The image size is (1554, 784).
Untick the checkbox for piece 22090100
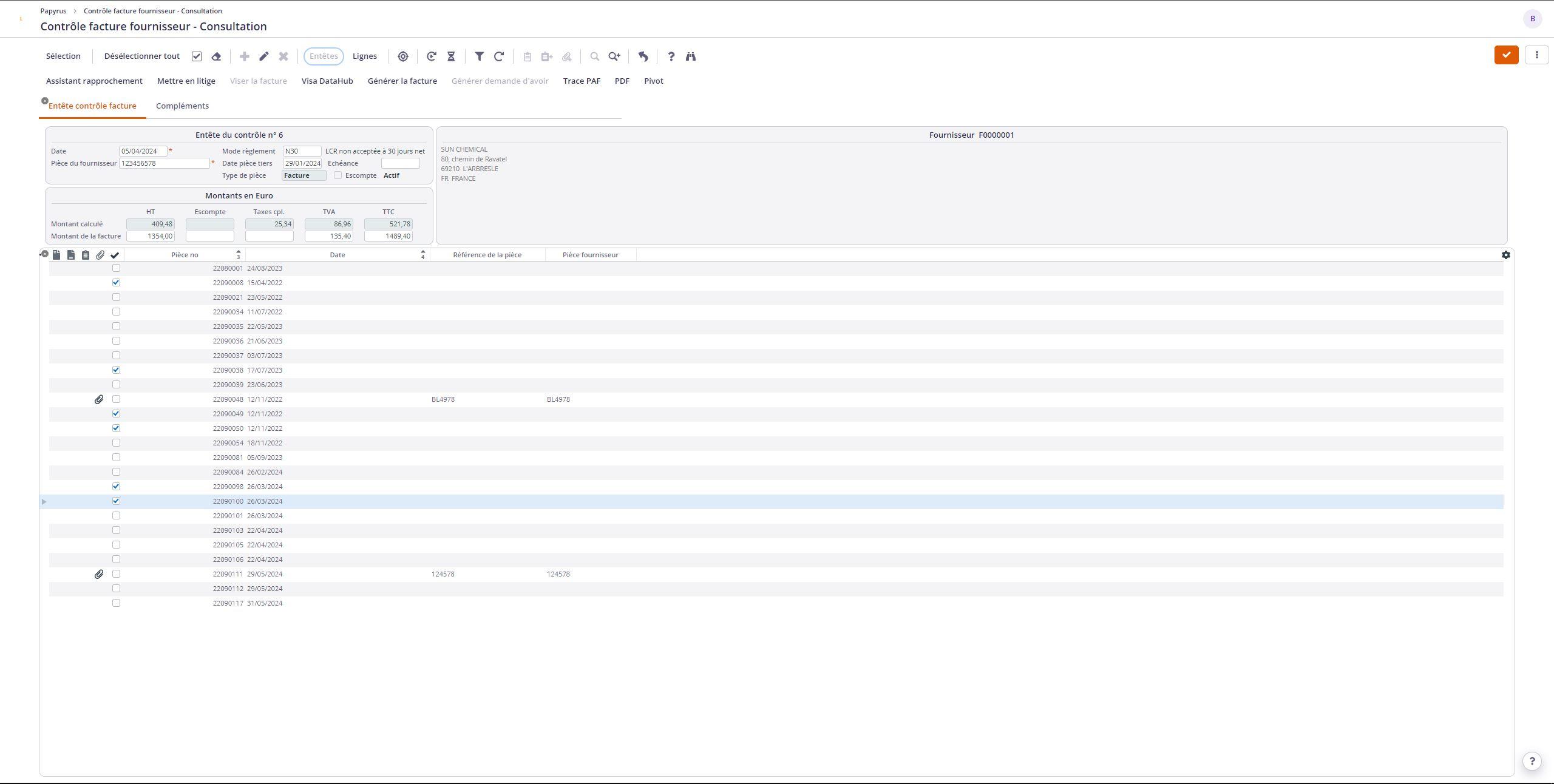[x=117, y=501]
